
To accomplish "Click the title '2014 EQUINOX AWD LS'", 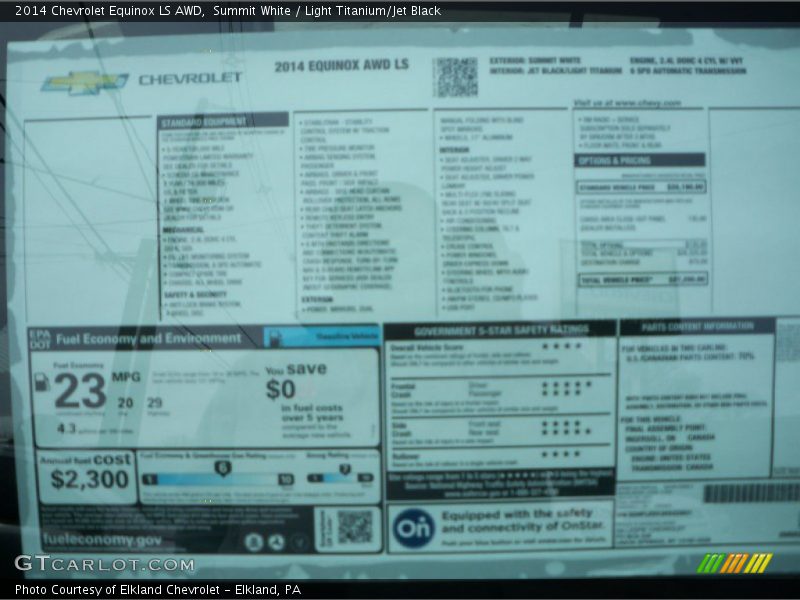I will coord(341,66).
